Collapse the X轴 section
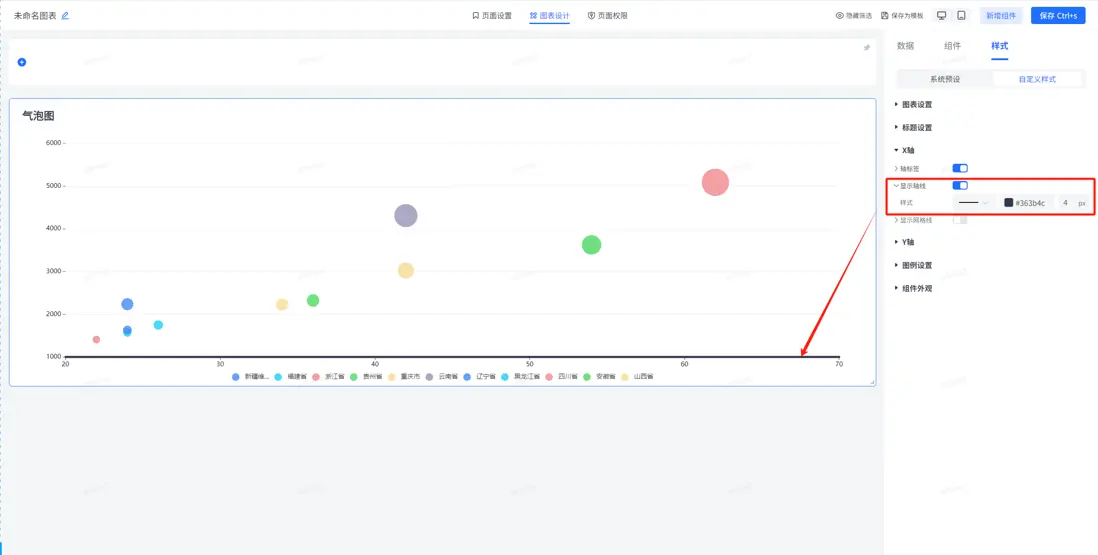The height and width of the screenshot is (555, 1098). pyautogui.click(x=905, y=150)
